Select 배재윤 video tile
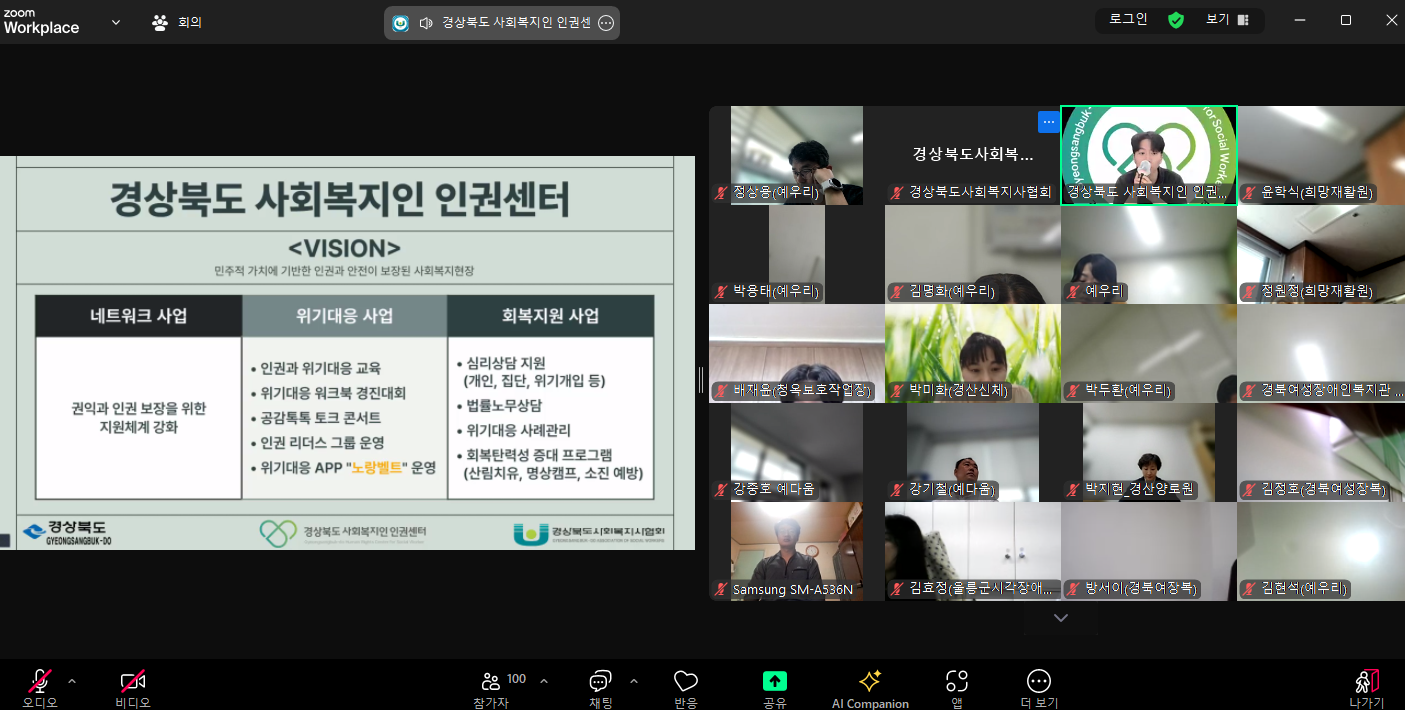The height and width of the screenshot is (710, 1405). pos(797,353)
